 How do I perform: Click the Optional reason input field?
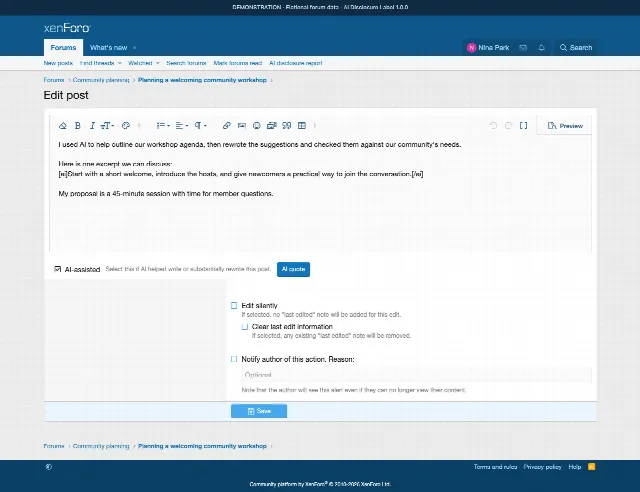point(416,375)
